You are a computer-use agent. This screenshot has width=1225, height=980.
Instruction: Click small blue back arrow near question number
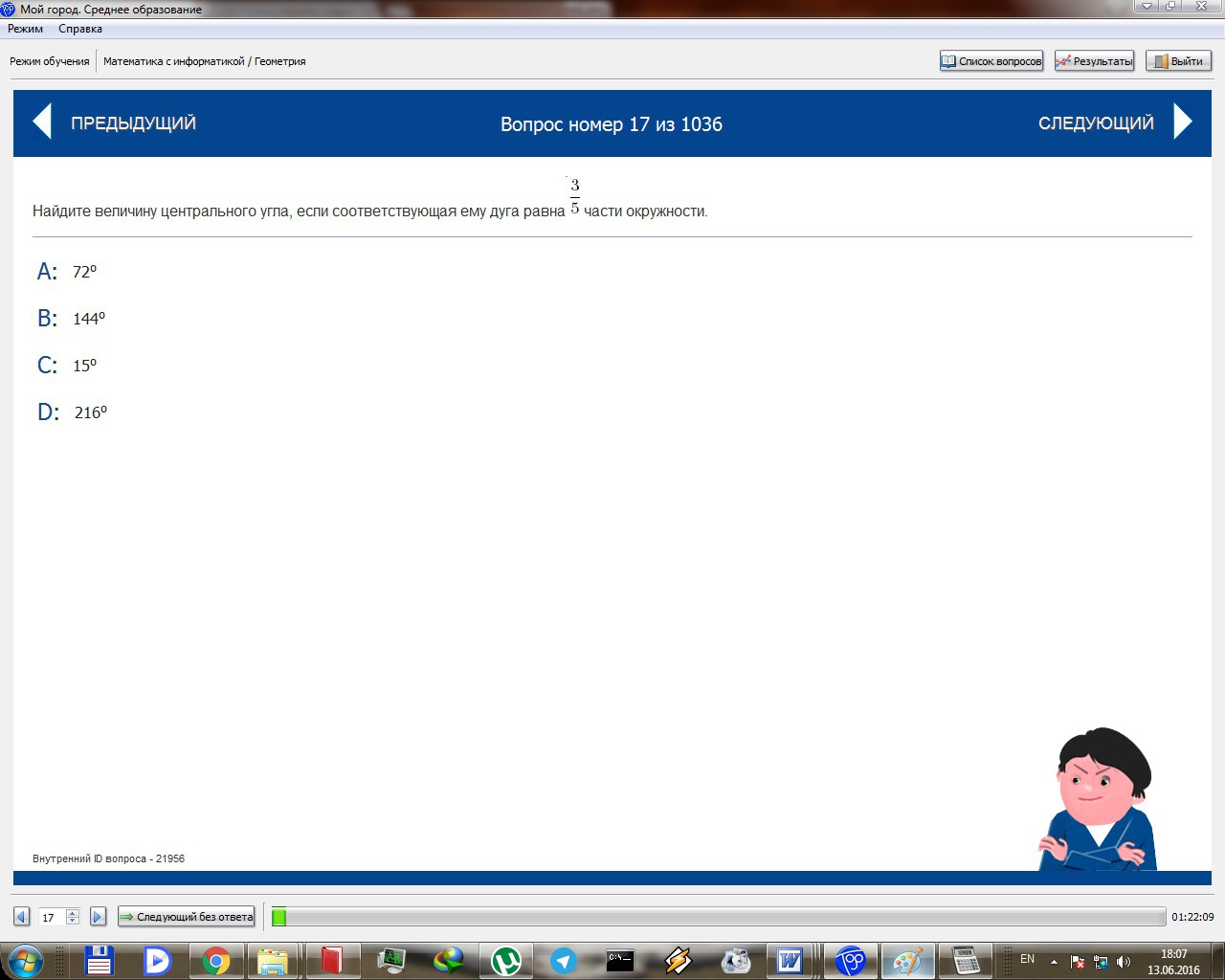21,917
